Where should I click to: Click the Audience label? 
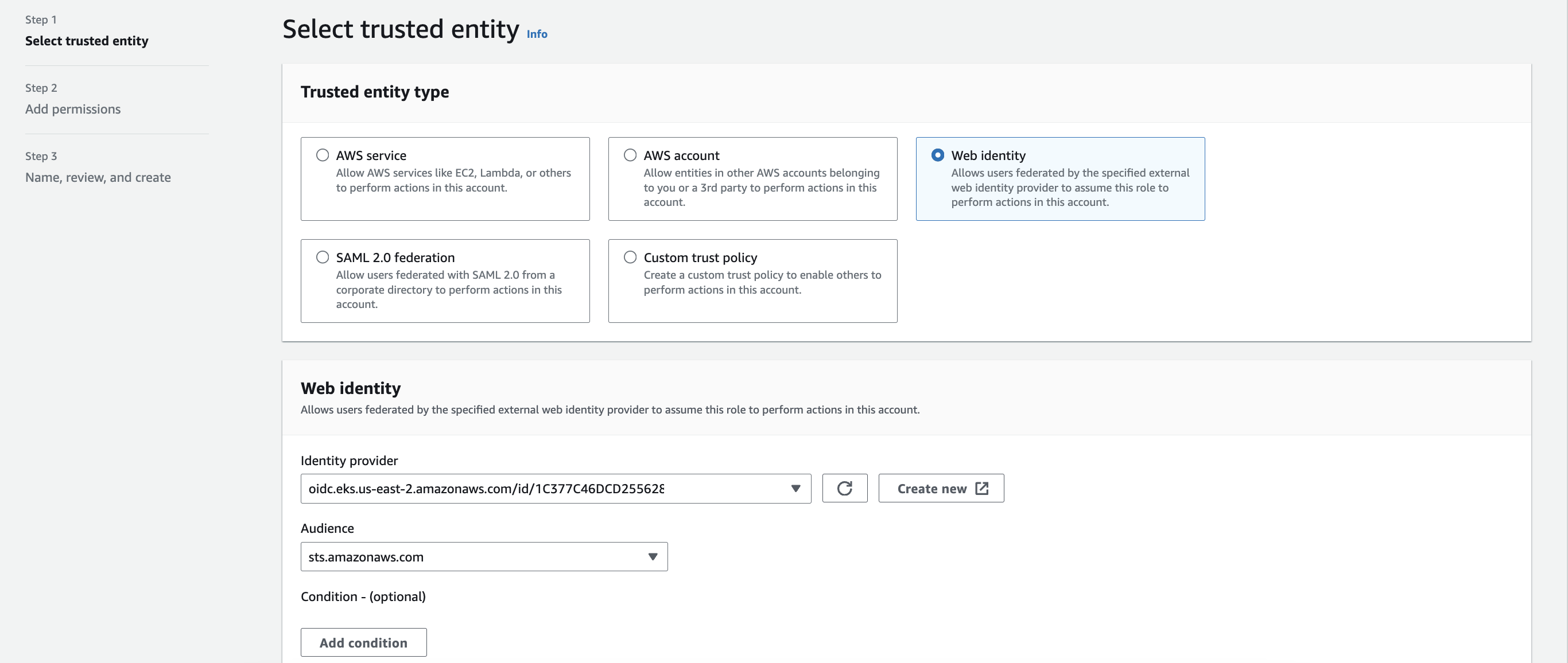328,528
